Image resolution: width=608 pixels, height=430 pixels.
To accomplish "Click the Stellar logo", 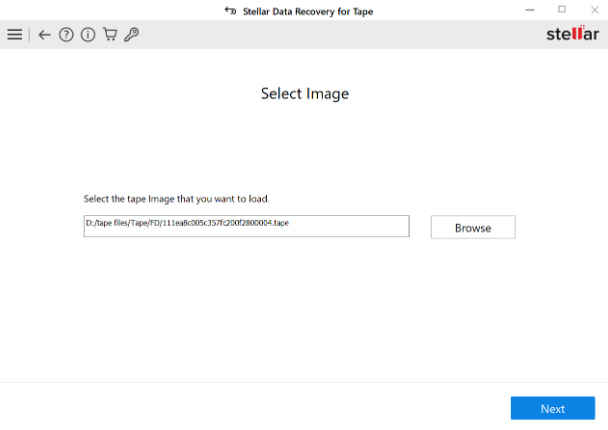I will click(x=572, y=34).
